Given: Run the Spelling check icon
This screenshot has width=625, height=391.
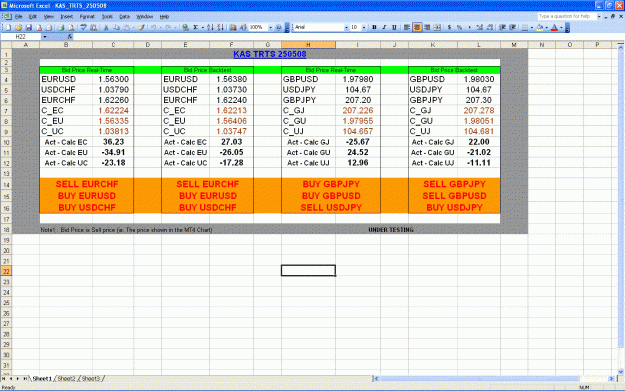Looking at the screenshot, I should point(83,28).
